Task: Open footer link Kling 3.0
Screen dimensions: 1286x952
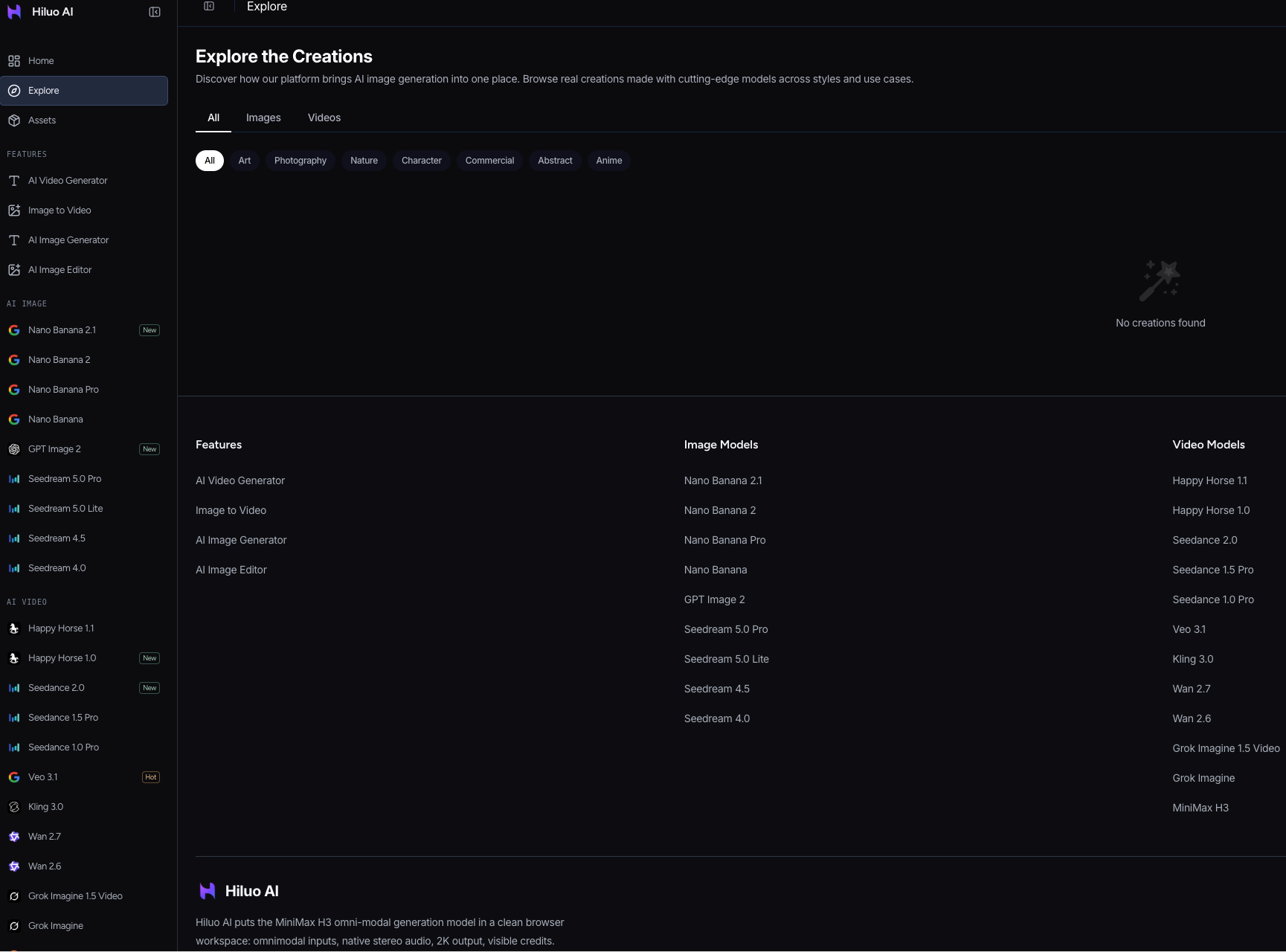Action: pos(1193,659)
